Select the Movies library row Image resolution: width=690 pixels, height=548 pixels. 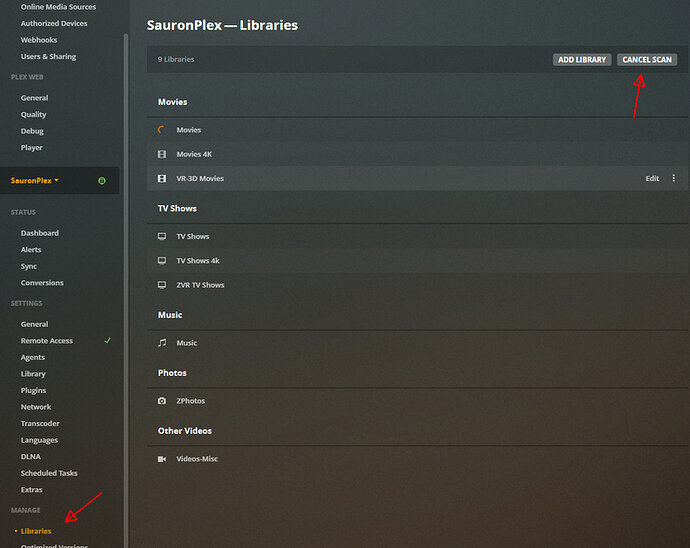coord(417,130)
